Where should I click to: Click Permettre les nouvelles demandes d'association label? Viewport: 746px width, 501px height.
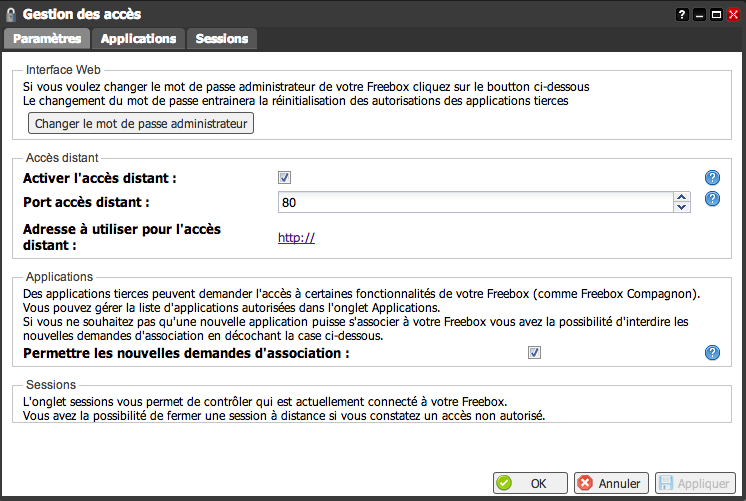(x=186, y=353)
